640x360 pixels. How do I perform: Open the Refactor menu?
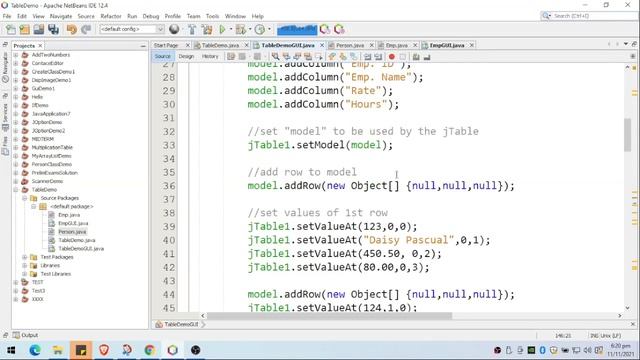[111, 16]
